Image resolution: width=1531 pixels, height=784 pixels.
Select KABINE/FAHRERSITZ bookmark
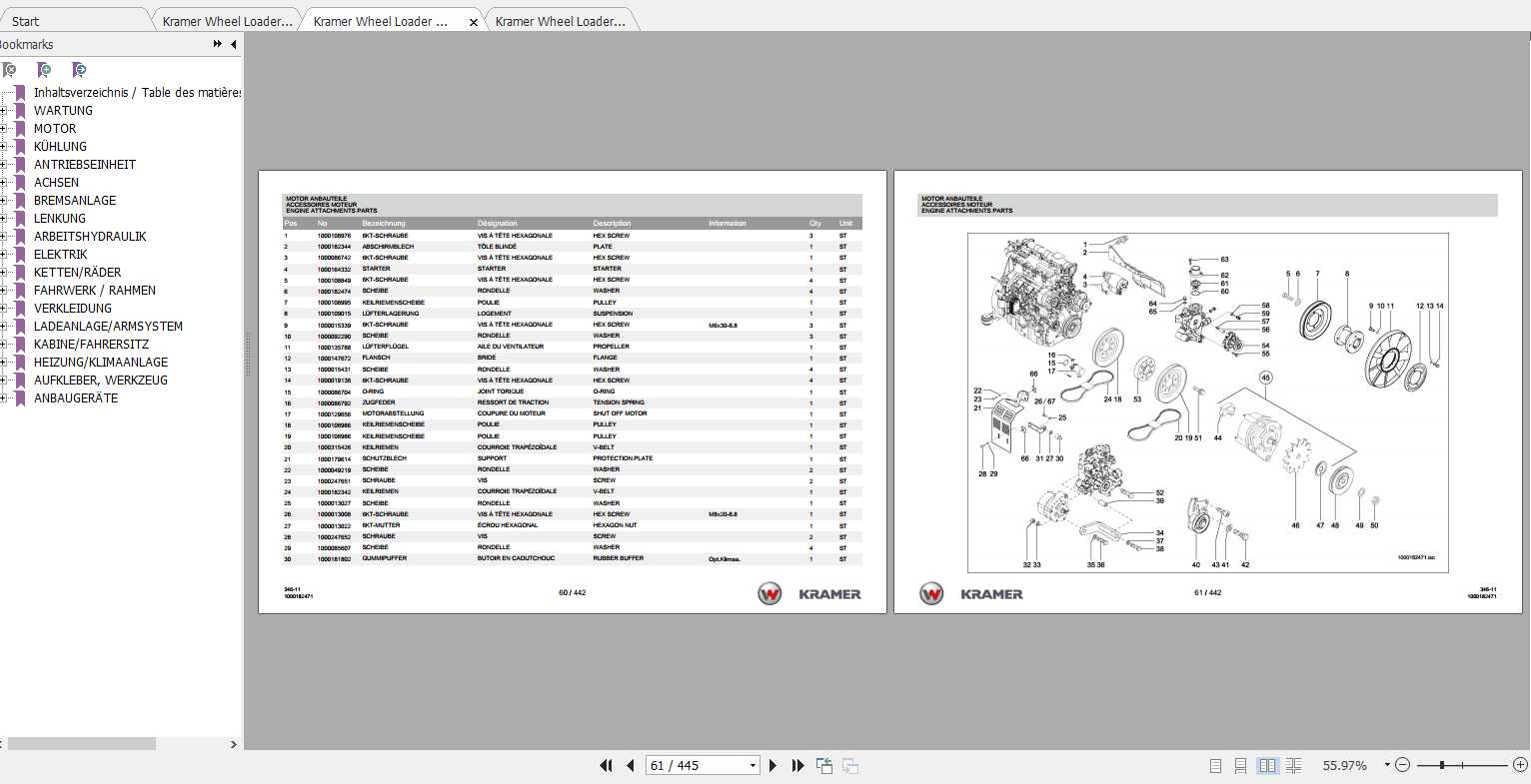click(x=91, y=345)
